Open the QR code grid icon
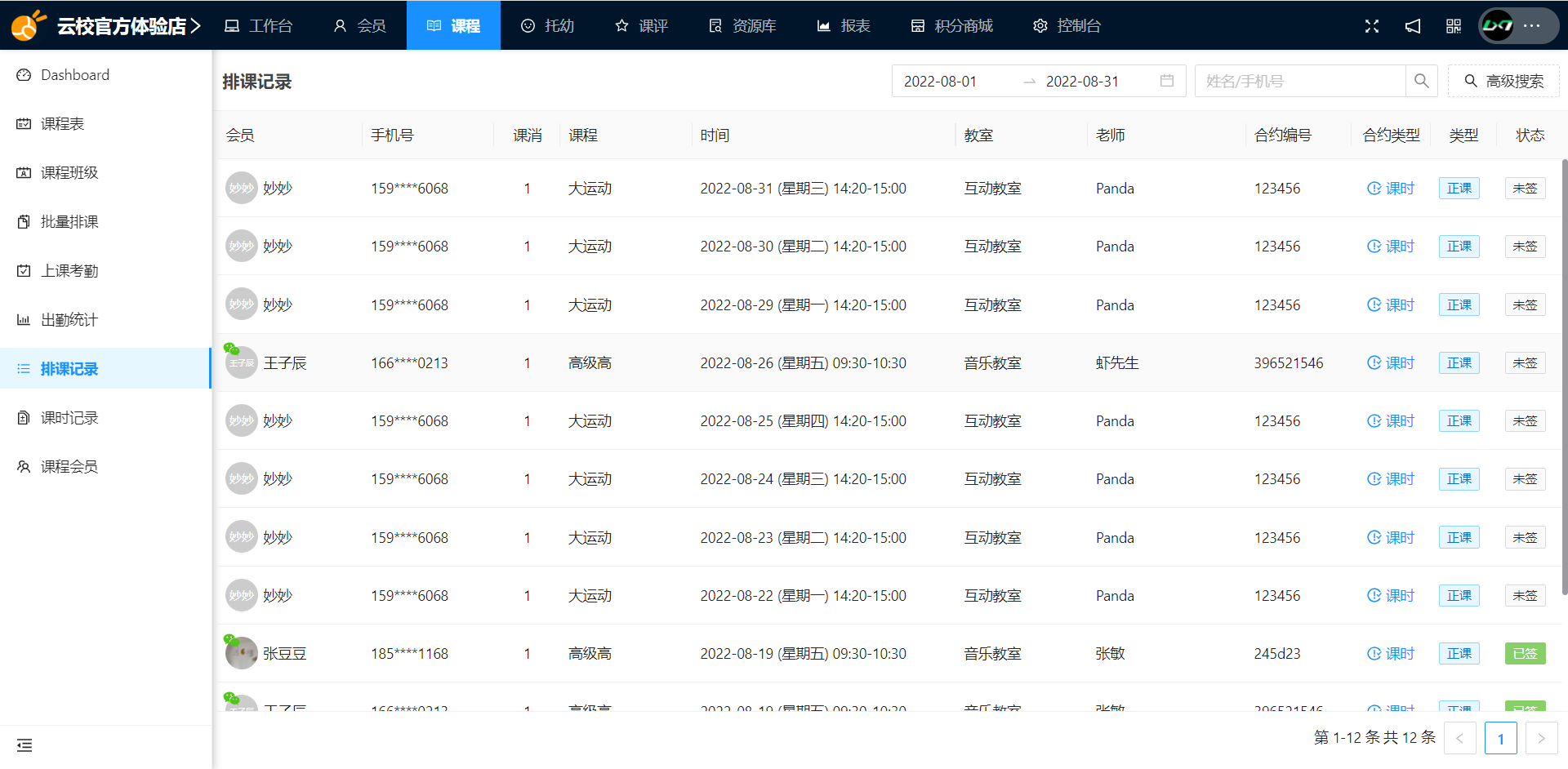Image resolution: width=1568 pixels, height=769 pixels. [x=1454, y=26]
